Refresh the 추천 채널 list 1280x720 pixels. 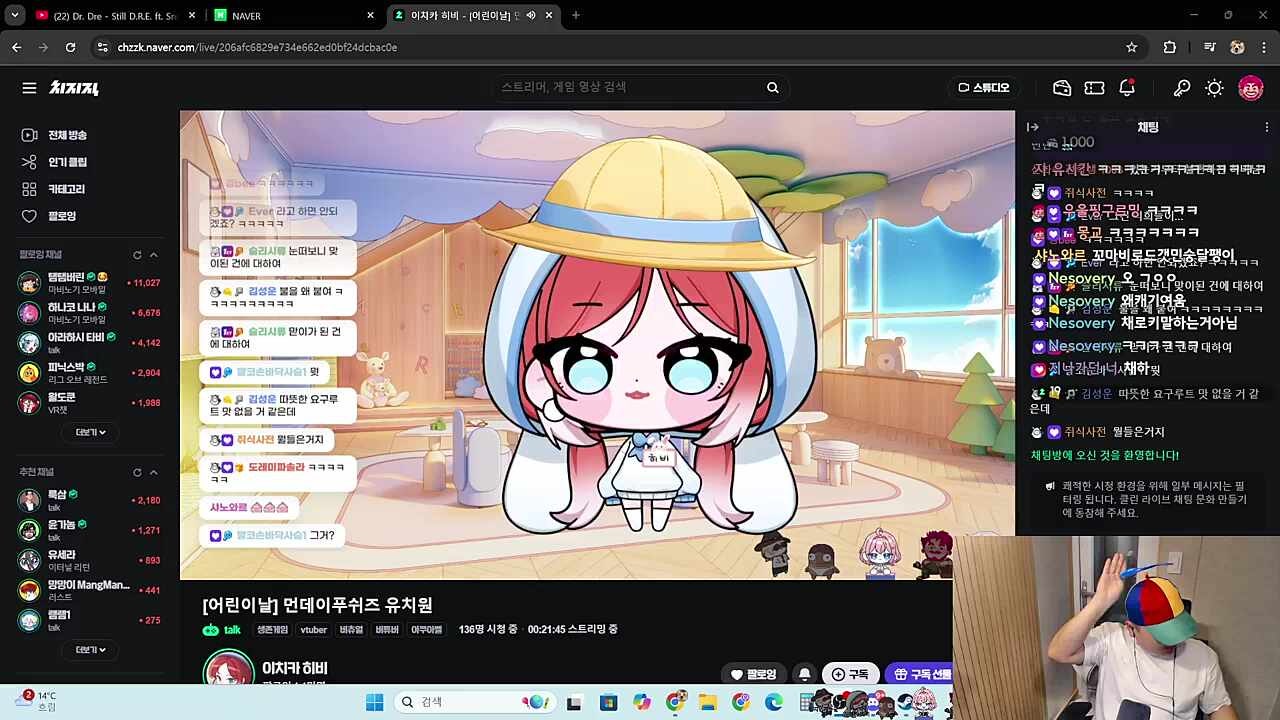pyautogui.click(x=137, y=472)
